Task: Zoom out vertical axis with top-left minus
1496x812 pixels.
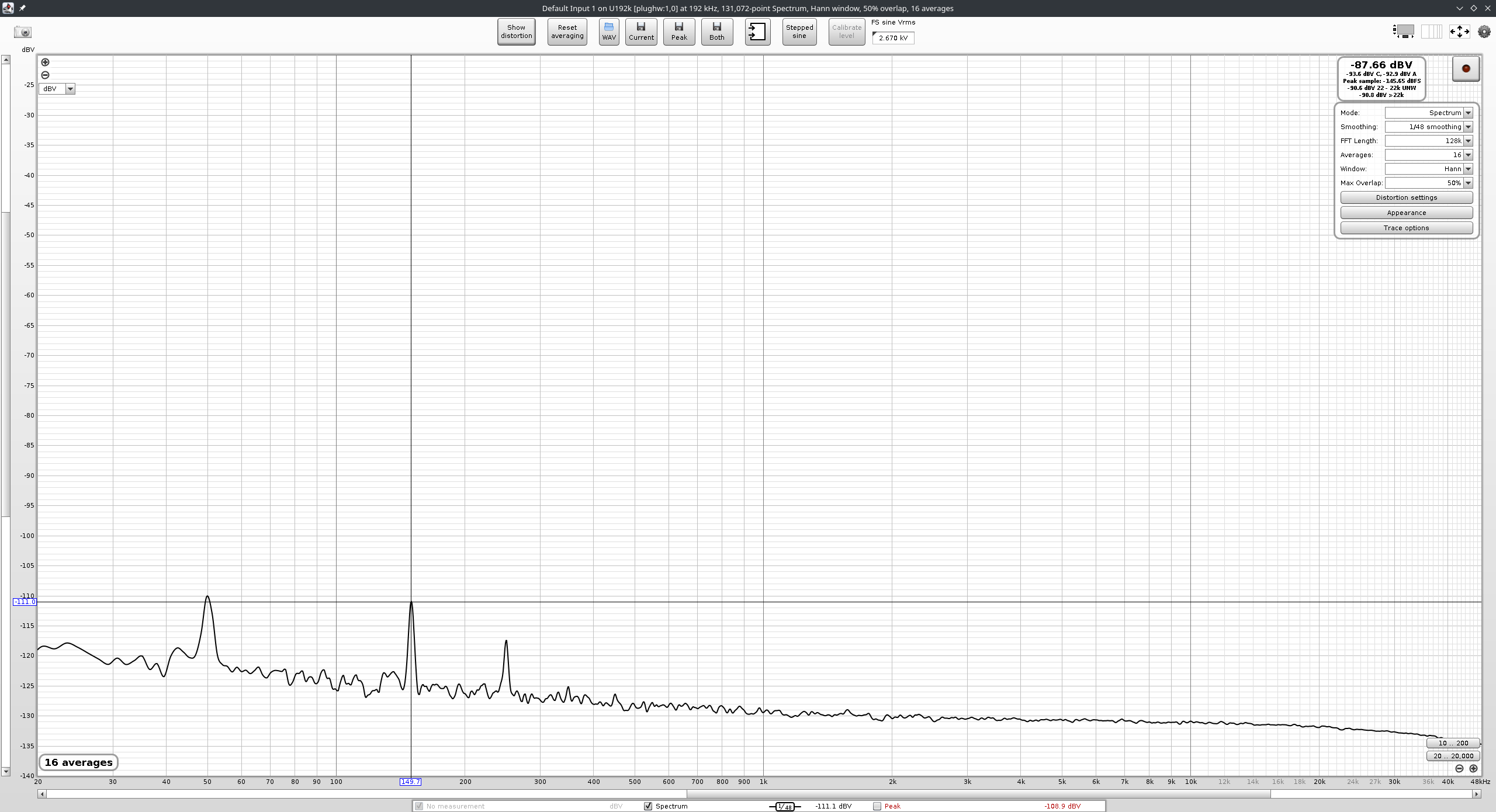Action: click(45, 75)
